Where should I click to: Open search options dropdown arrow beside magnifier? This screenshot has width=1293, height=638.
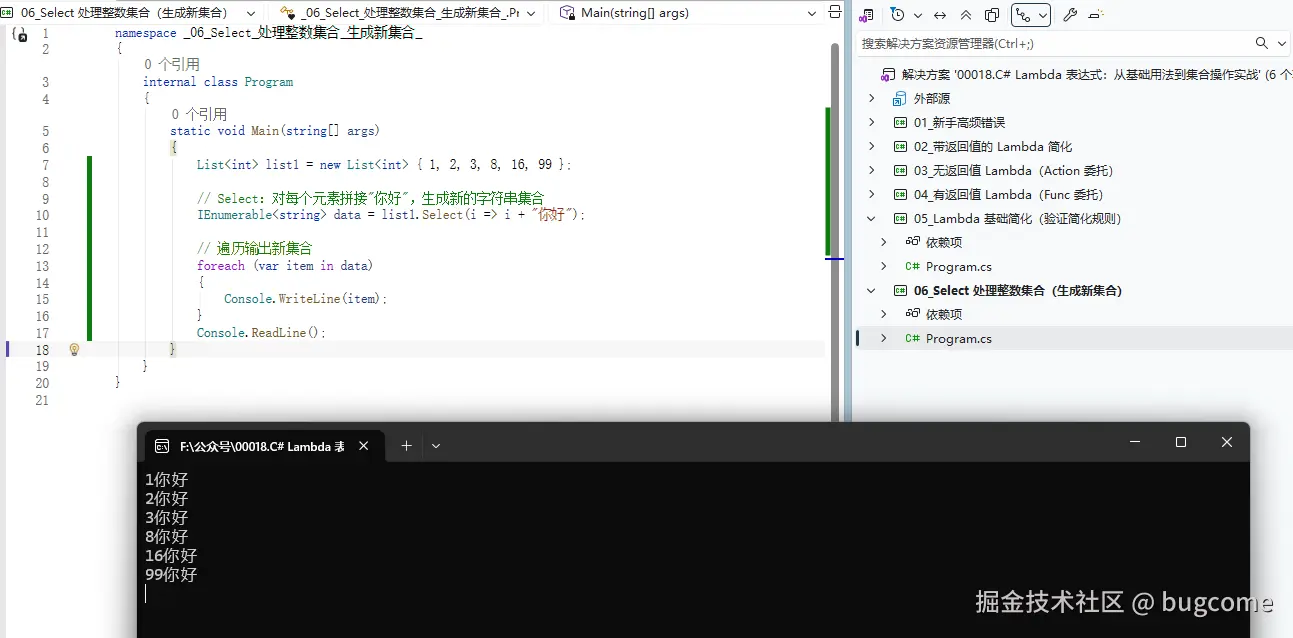click(1283, 43)
